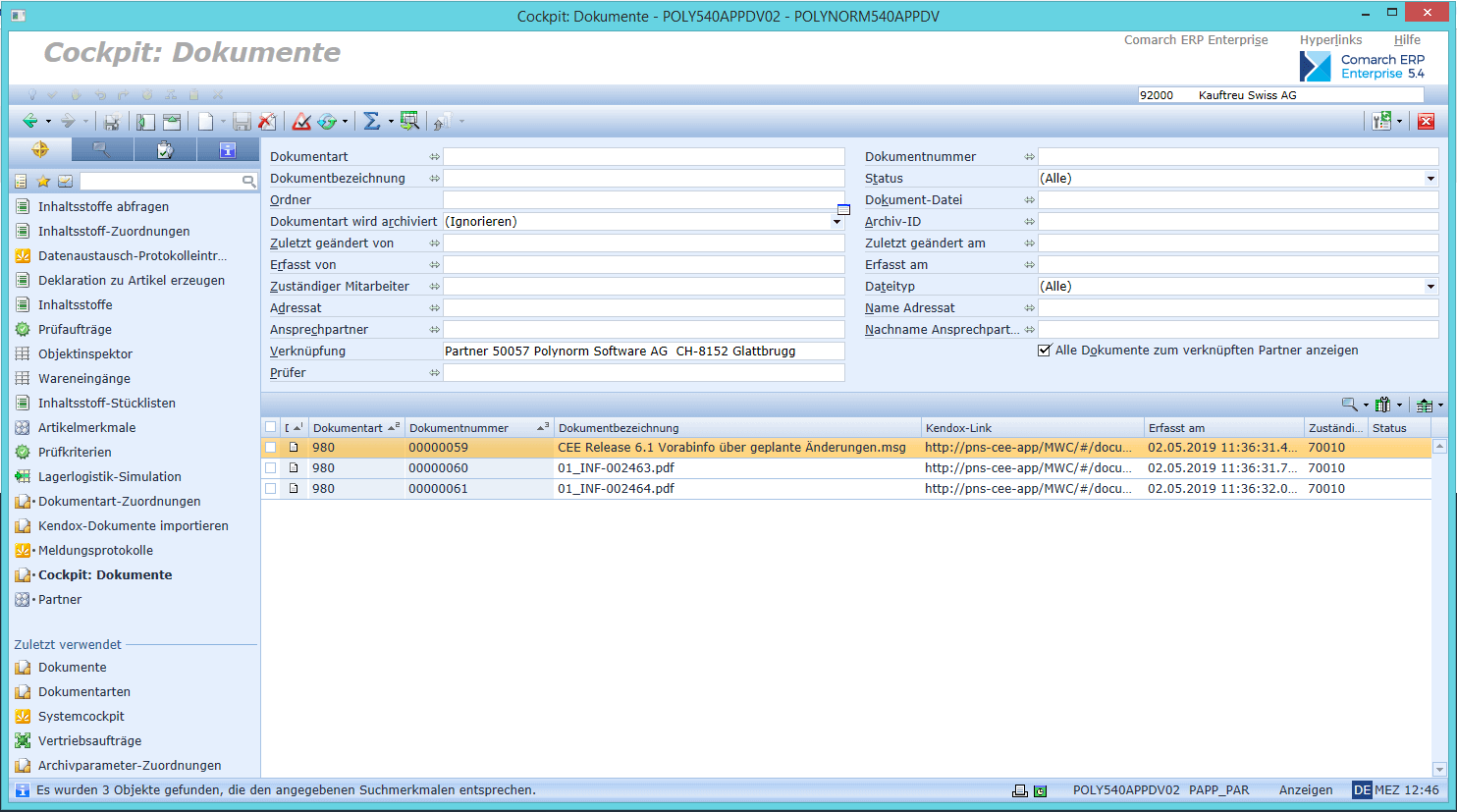1457x812 pixels.
Task: Click the validate checkmark triangle icon
Action: pyautogui.click(x=301, y=121)
